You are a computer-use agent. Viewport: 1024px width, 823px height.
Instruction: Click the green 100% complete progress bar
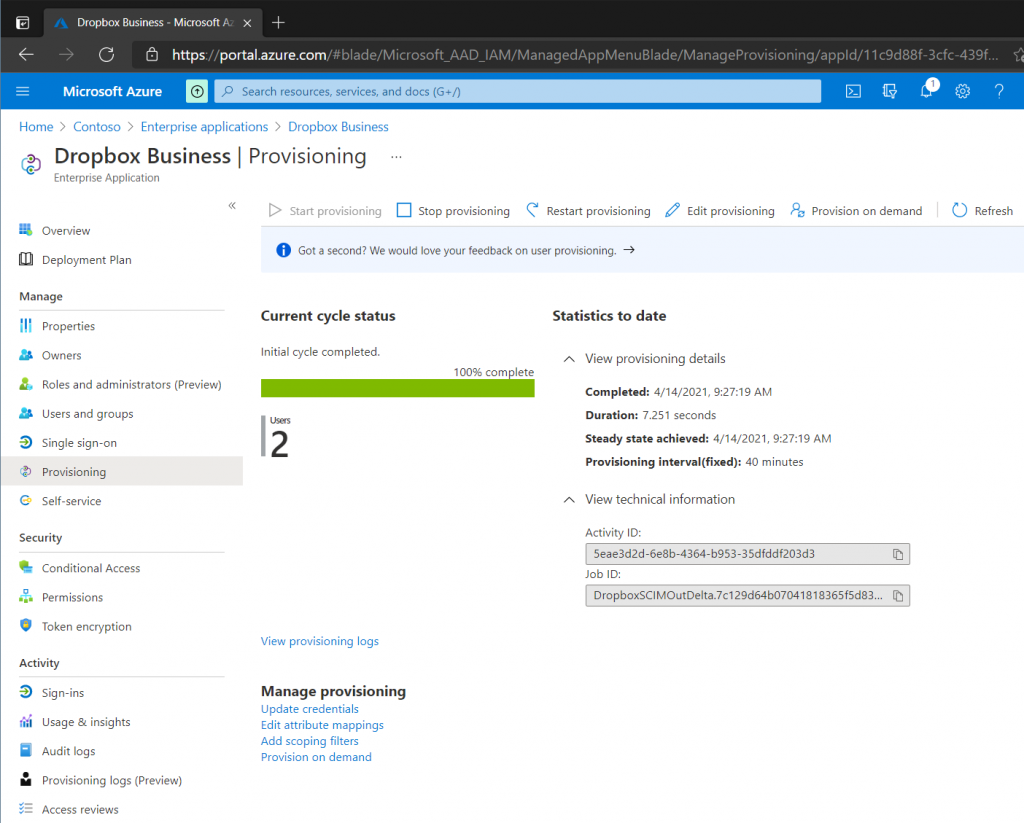click(398, 388)
